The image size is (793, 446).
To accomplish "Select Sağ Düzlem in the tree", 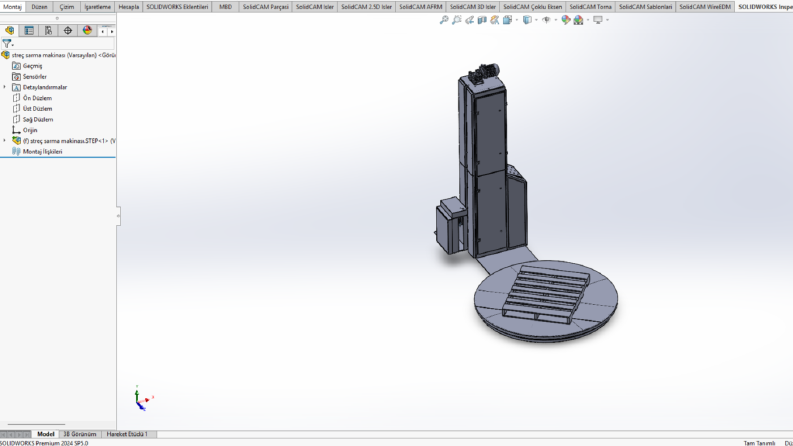I will tap(38, 119).
